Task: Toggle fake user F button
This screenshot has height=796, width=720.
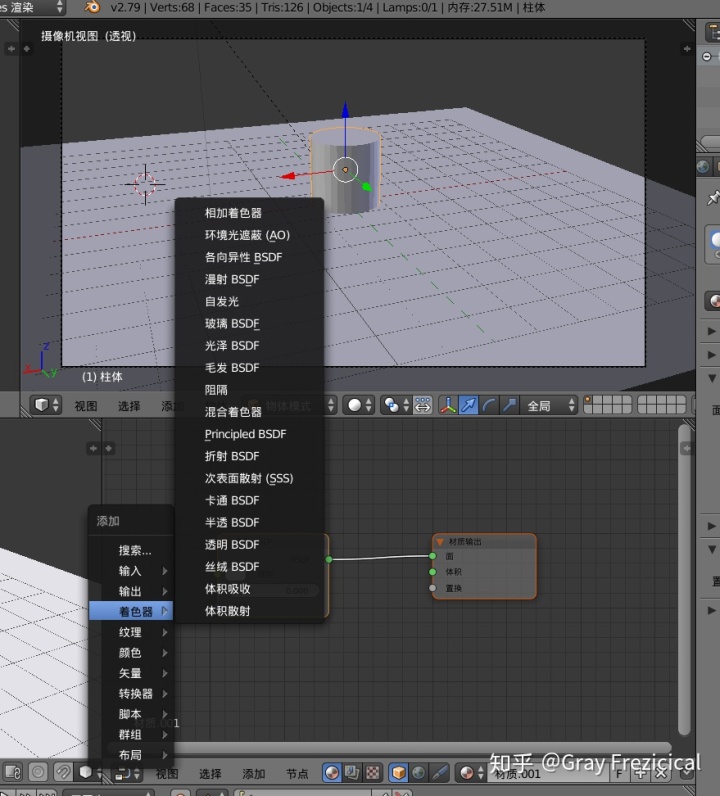Action: click(619, 773)
